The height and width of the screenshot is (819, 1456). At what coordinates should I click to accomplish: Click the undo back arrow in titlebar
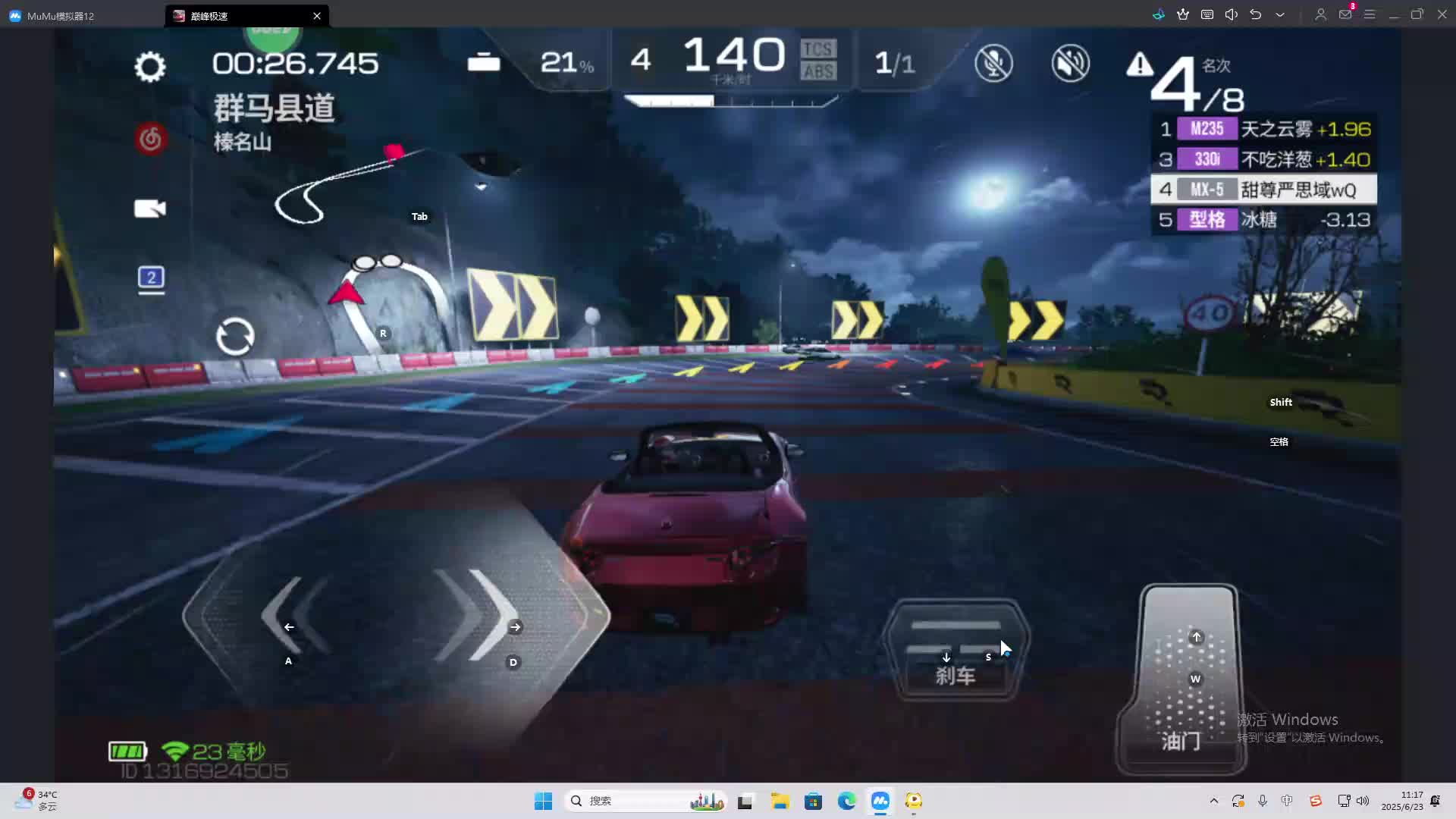[1256, 14]
